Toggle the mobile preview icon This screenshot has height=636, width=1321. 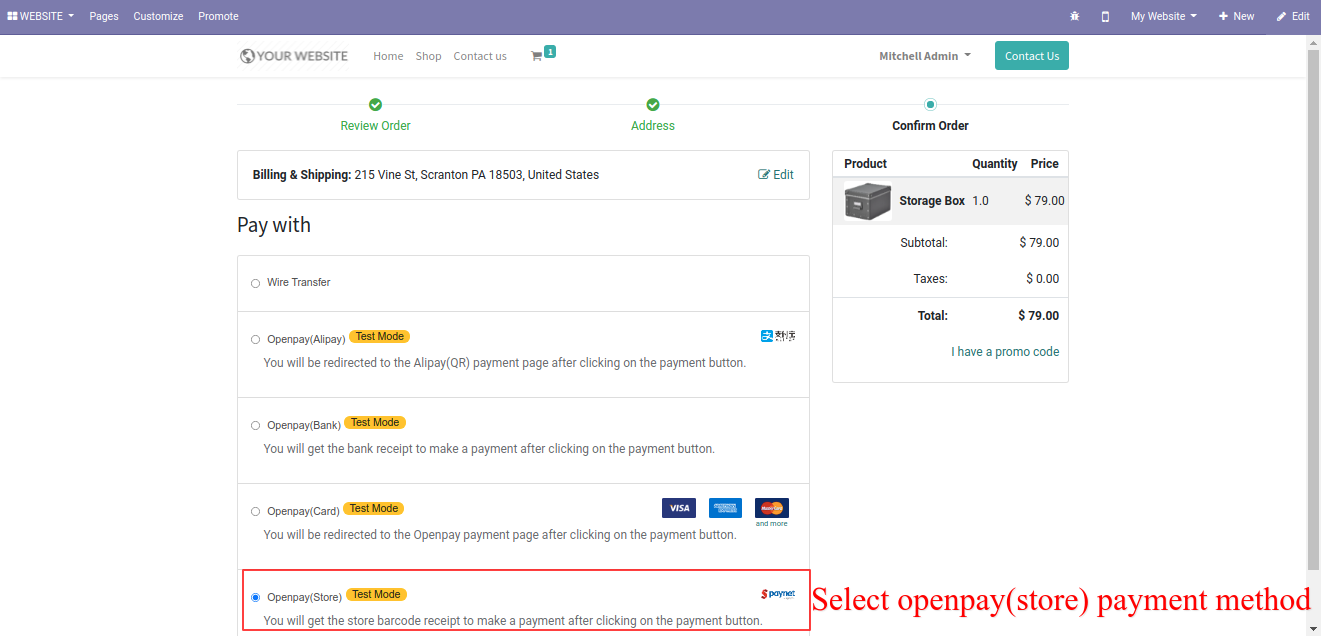[x=1105, y=17]
